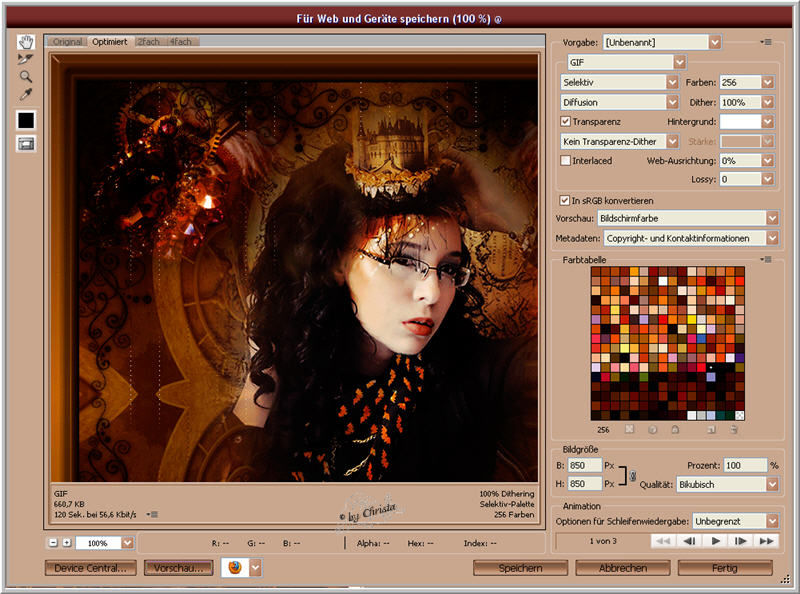The image size is (800, 594).
Task: Click the Abbrechen button
Action: coord(623,568)
